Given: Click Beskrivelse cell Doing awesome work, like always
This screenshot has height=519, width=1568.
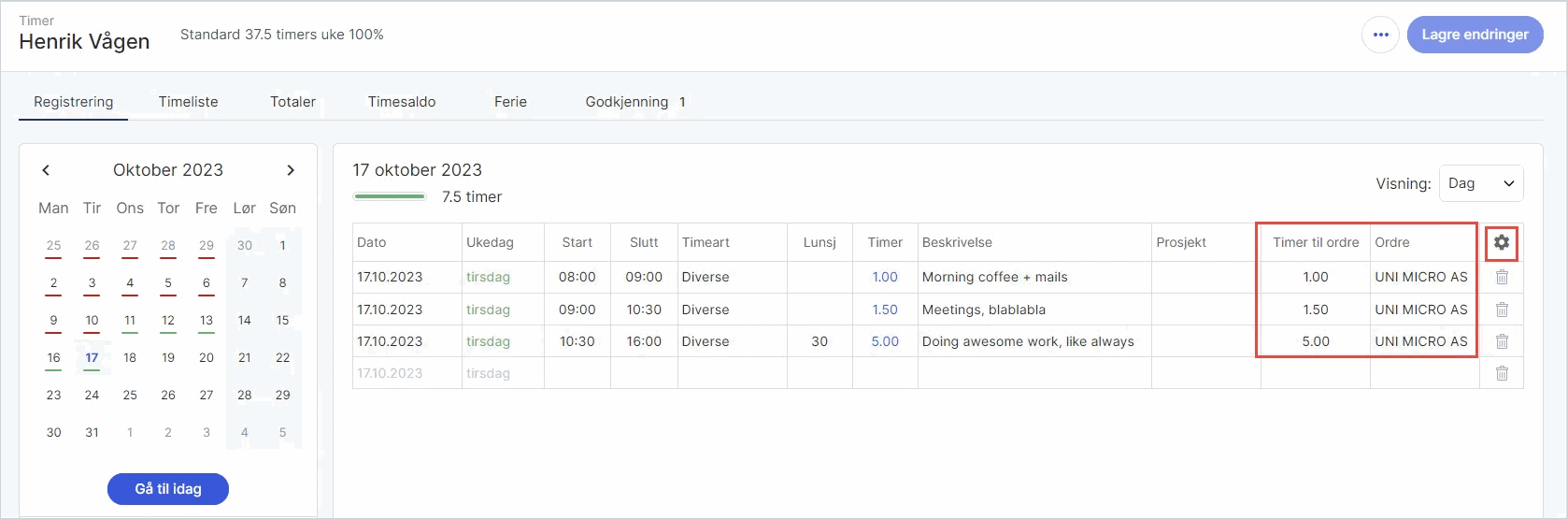Looking at the screenshot, I should [x=1034, y=341].
